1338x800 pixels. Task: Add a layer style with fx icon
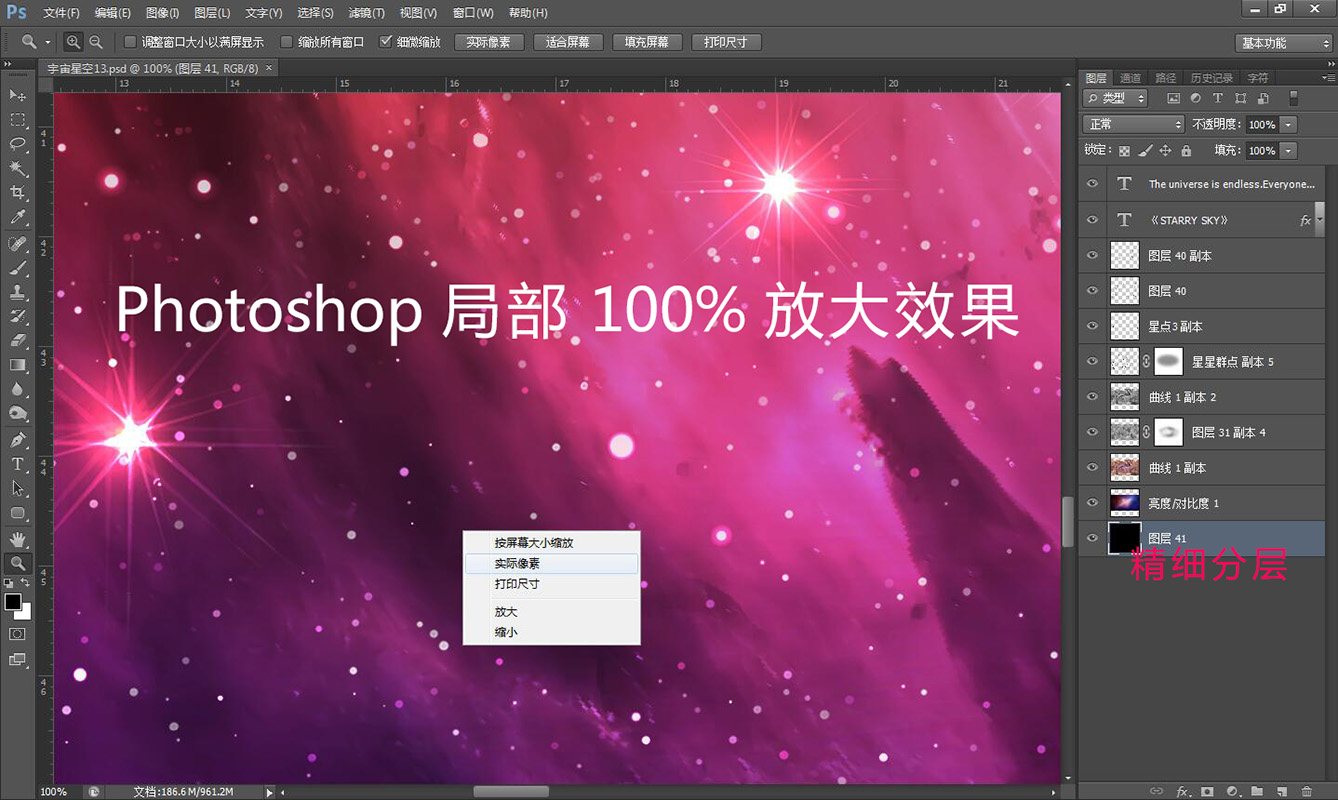(x=1183, y=791)
